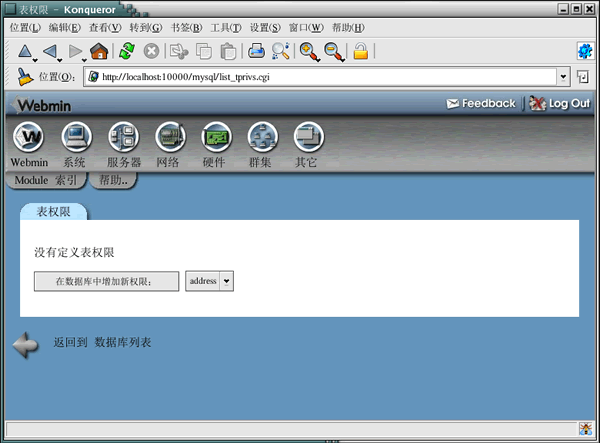Image resolution: width=600 pixels, height=443 pixels.
Task: Click the status bar bug icon
Action: coord(585,429)
